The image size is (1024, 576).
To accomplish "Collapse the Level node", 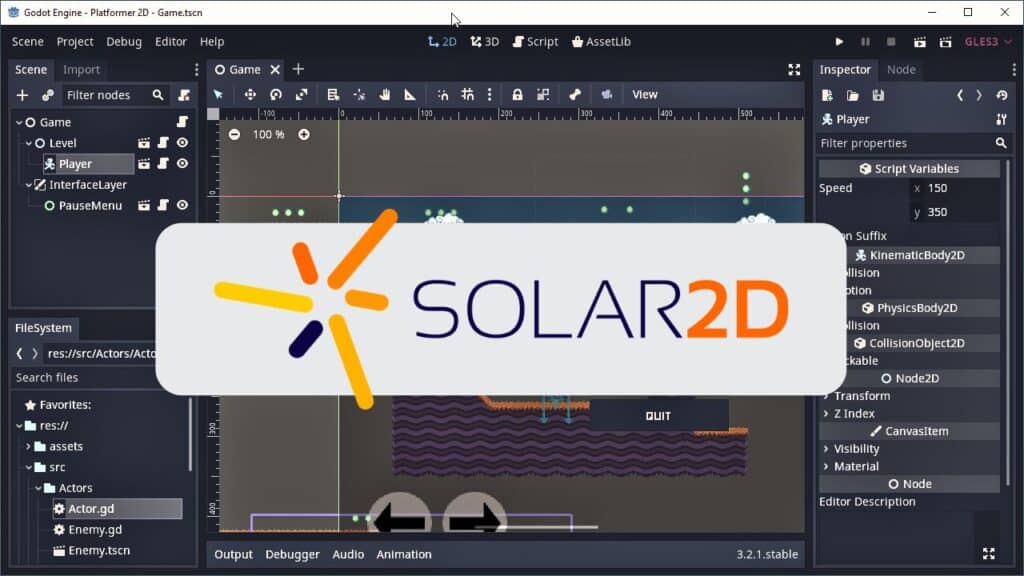I will coord(29,143).
